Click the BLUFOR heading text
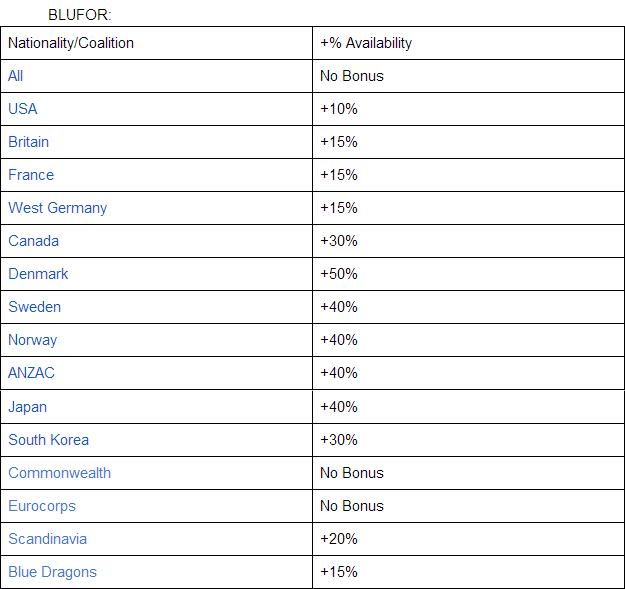 point(79,16)
